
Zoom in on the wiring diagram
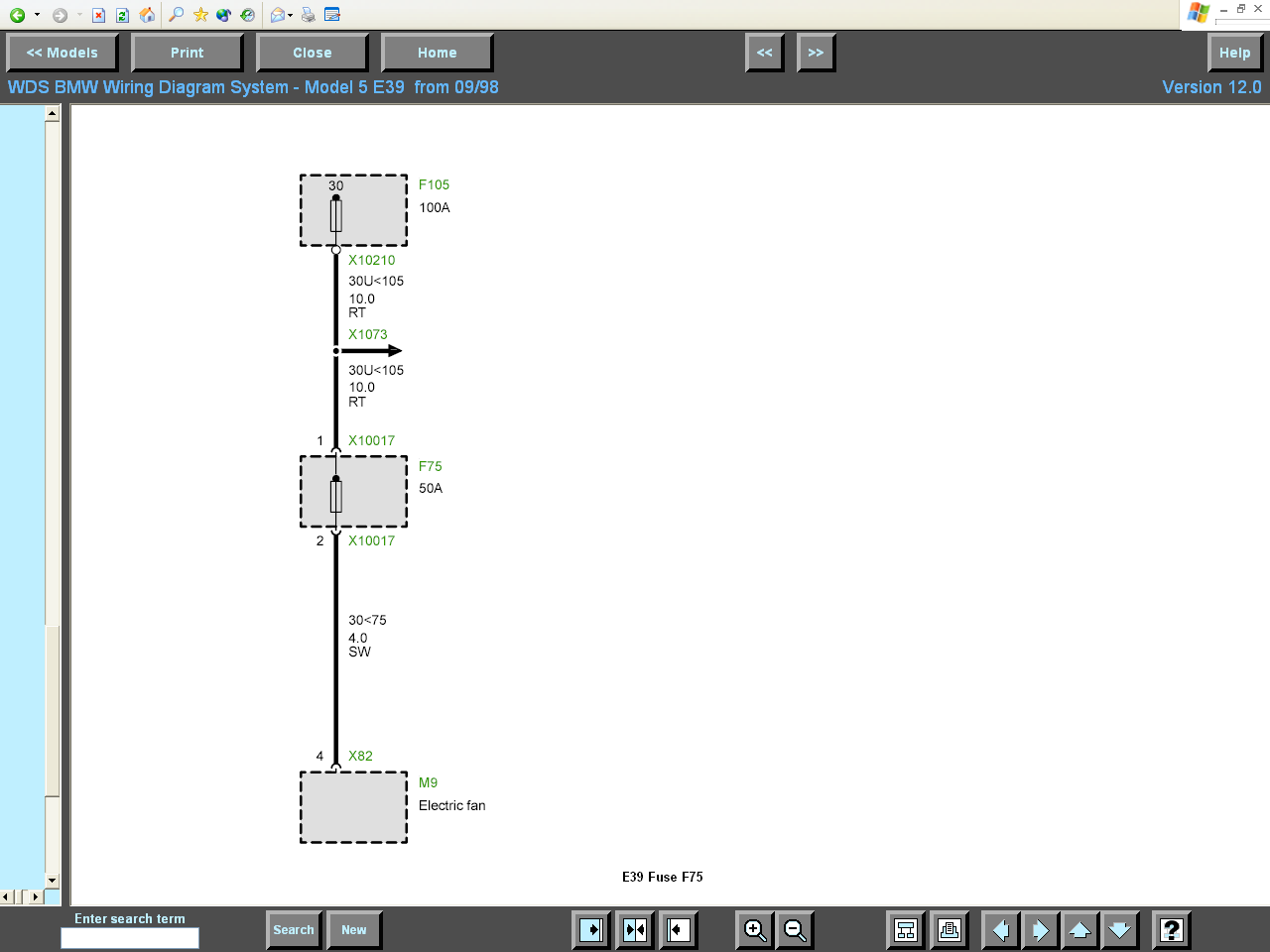[x=755, y=930]
